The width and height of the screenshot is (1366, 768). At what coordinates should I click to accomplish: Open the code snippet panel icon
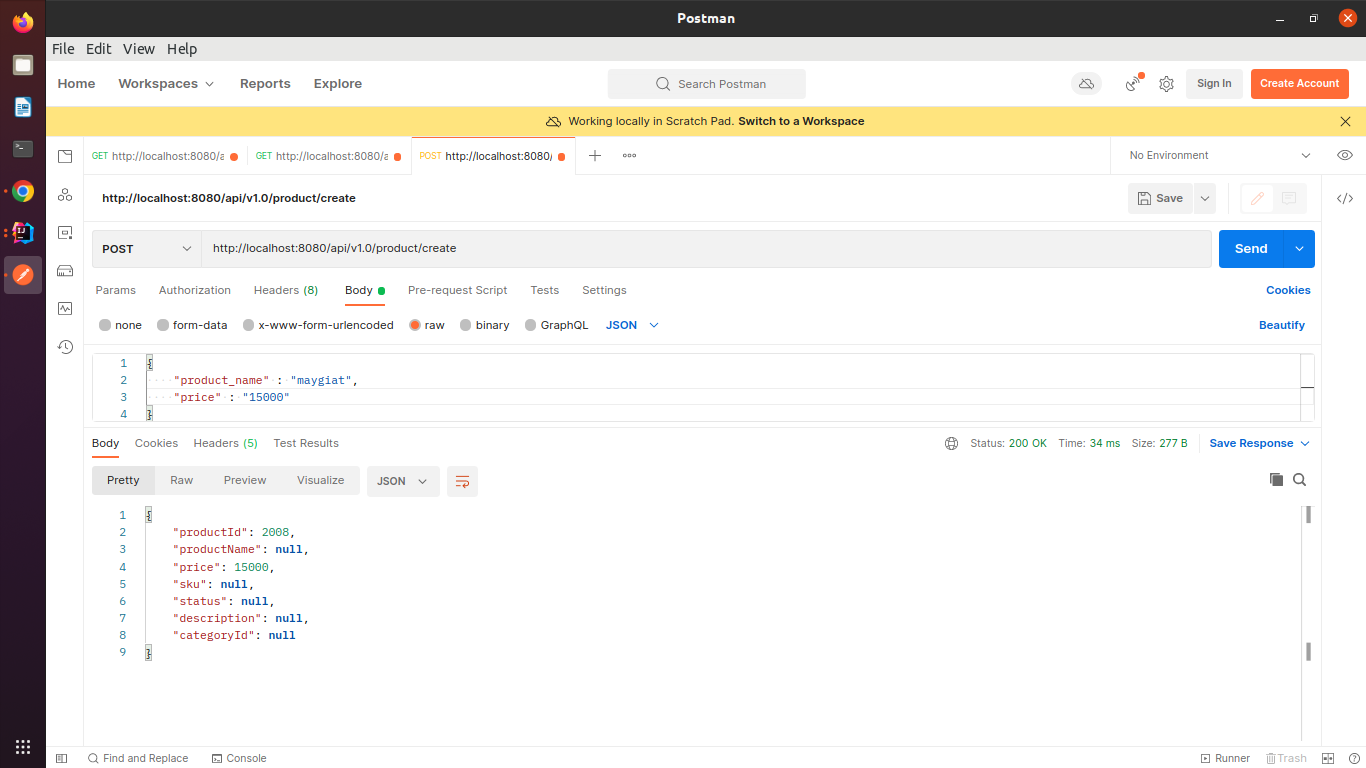tap(1345, 198)
